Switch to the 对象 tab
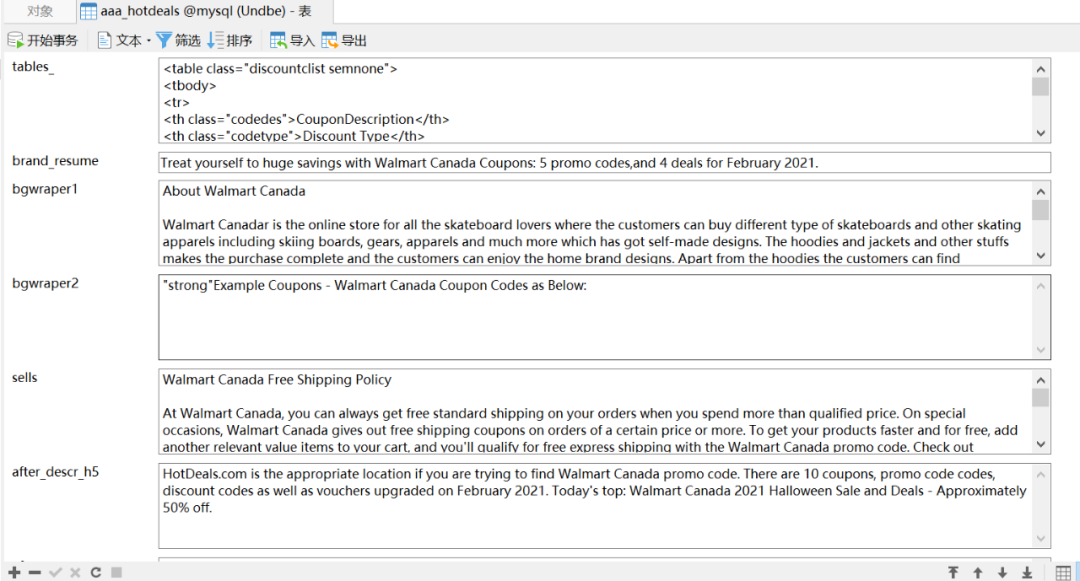Viewport: 1080px width, 581px height. tap(40, 12)
